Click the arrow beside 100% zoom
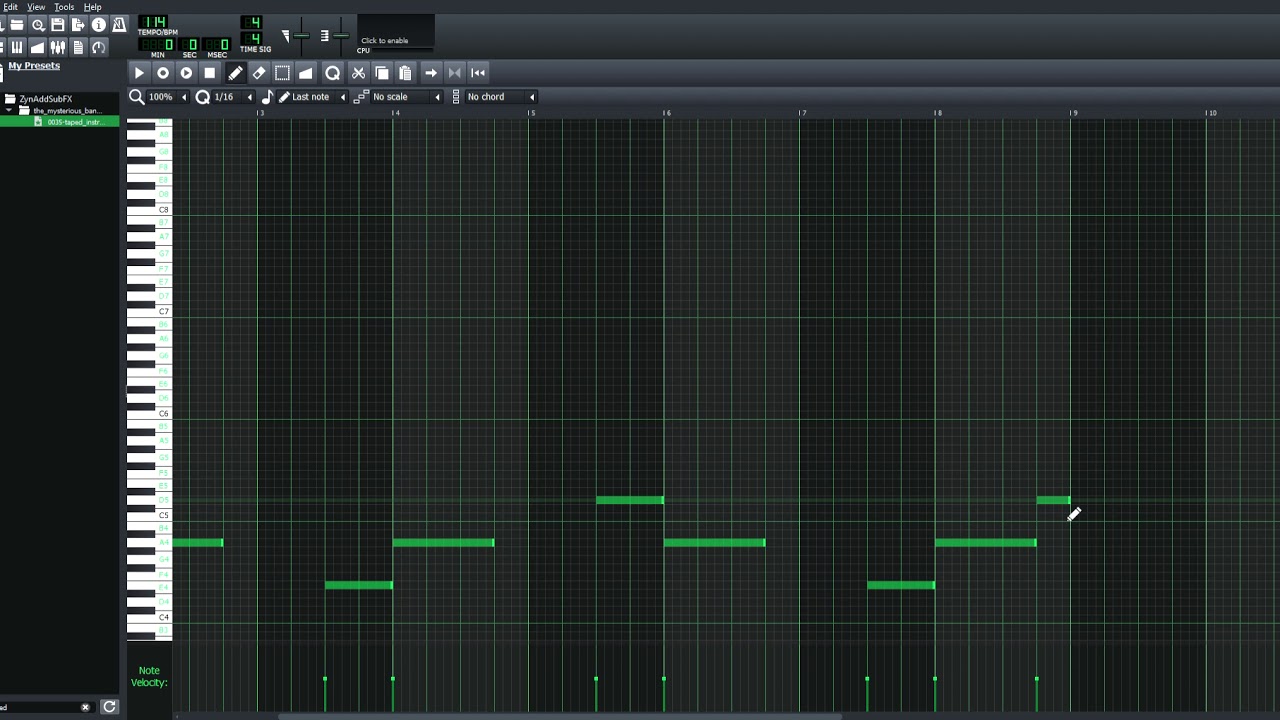This screenshot has height=720, width=1280. point(184,97)
